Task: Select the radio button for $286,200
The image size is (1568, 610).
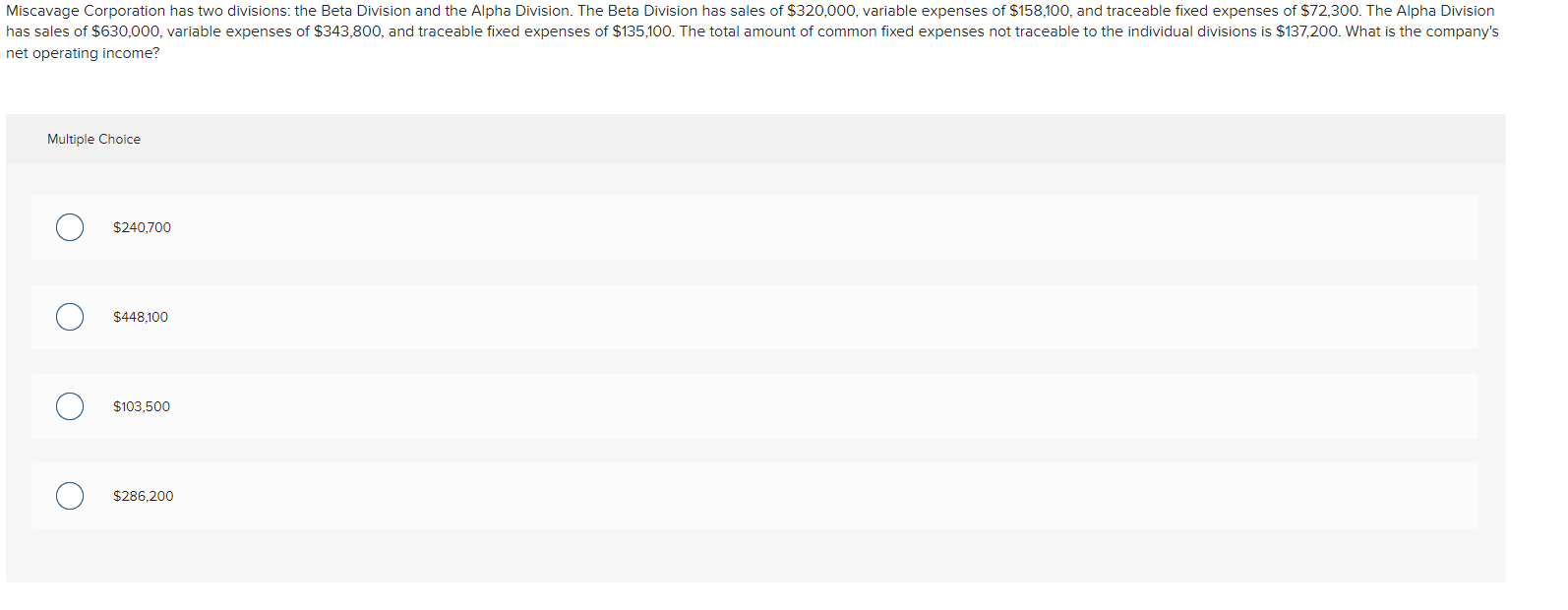Action: pyautogui.click(x=69, y=496)
